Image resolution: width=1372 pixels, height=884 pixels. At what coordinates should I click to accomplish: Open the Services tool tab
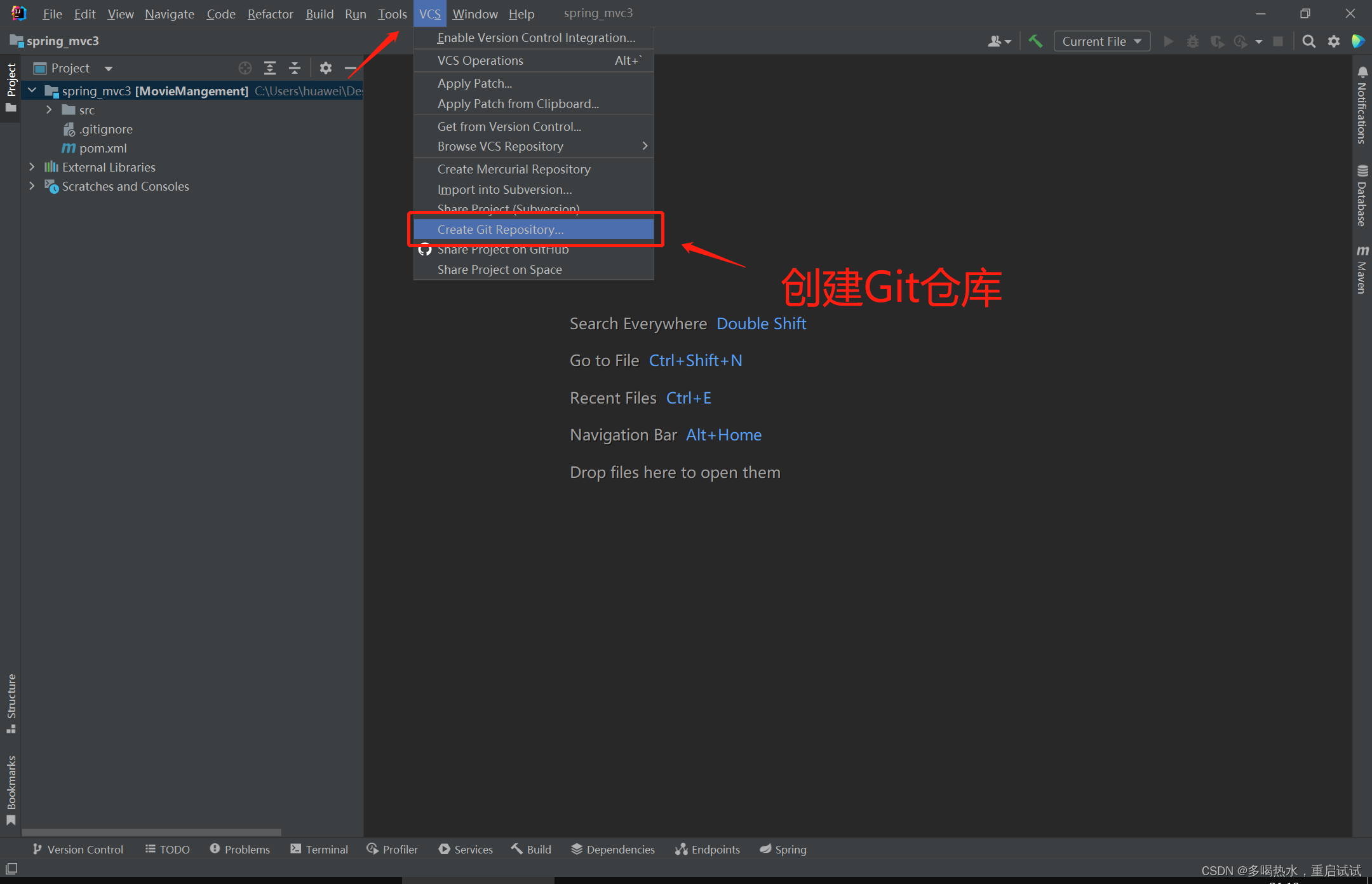click(466, 849)
